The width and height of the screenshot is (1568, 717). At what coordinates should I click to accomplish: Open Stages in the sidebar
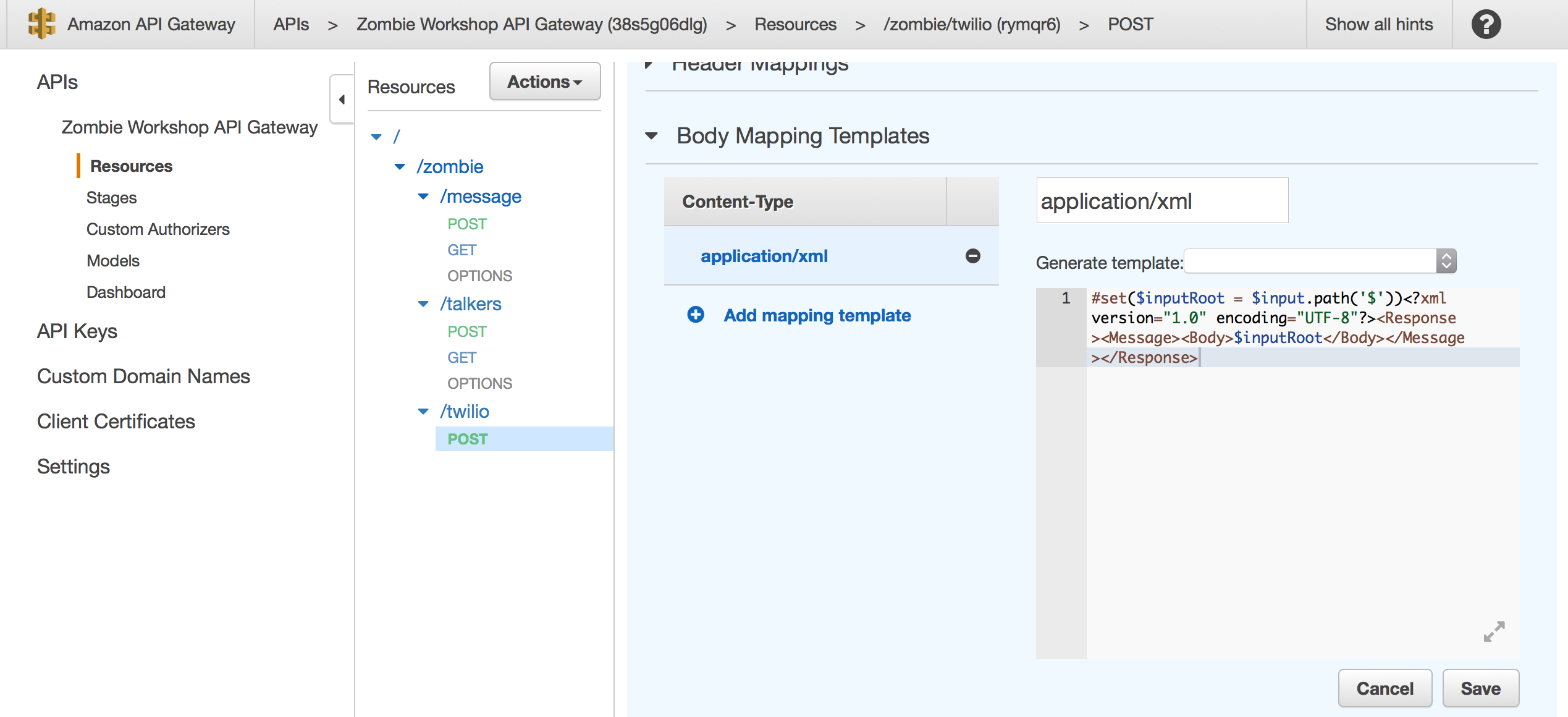pos(111,198)
